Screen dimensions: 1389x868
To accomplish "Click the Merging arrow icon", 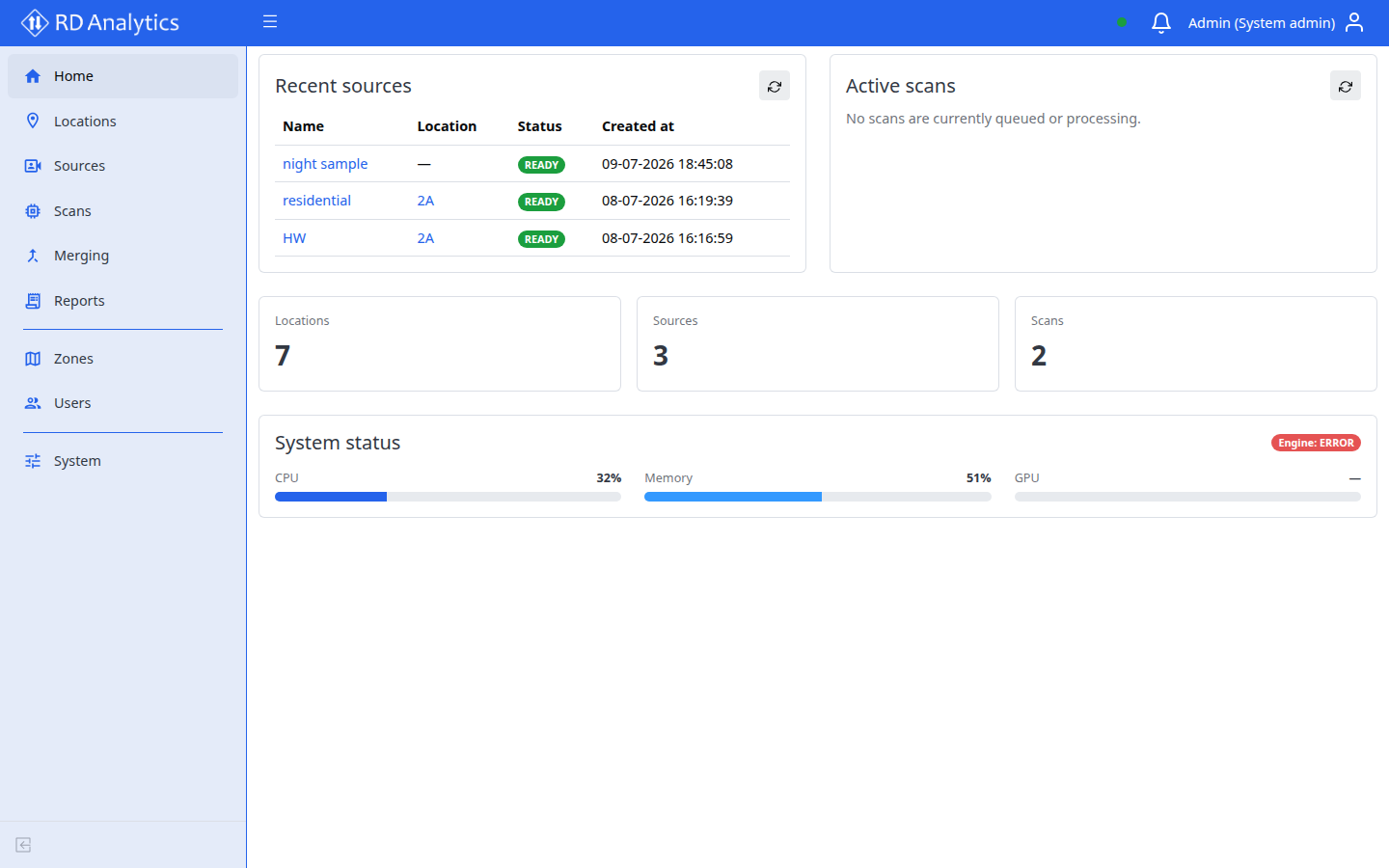I will coord(33,256).
